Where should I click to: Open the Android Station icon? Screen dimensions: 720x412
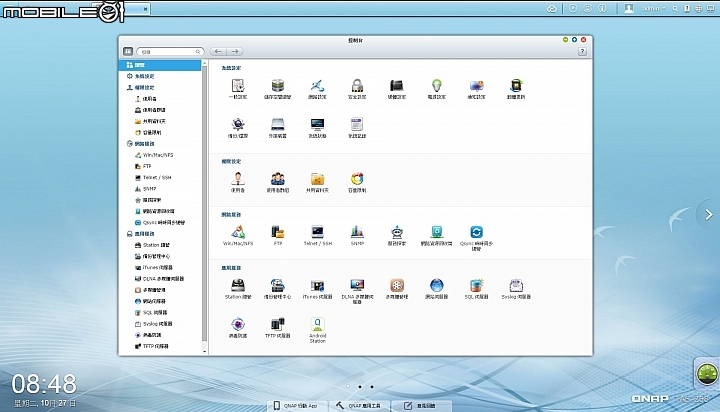pyautogui.click(x=317, y=324)
